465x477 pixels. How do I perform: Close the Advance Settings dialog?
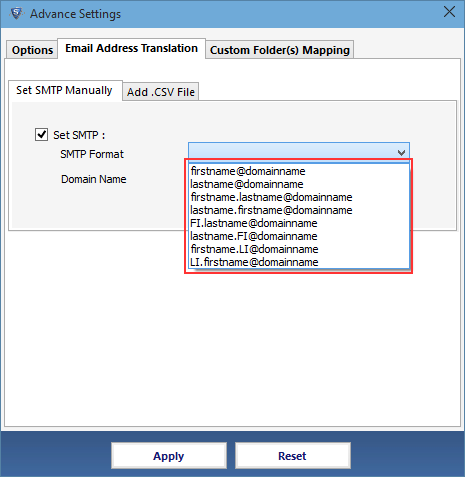(x=449, y=12)
